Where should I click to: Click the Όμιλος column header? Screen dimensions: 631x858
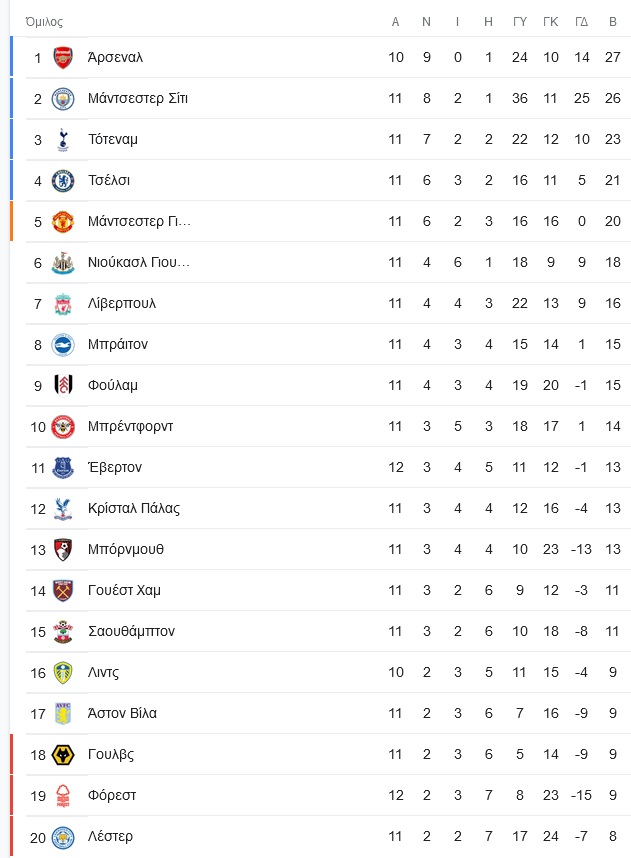(x=44, y=22)
